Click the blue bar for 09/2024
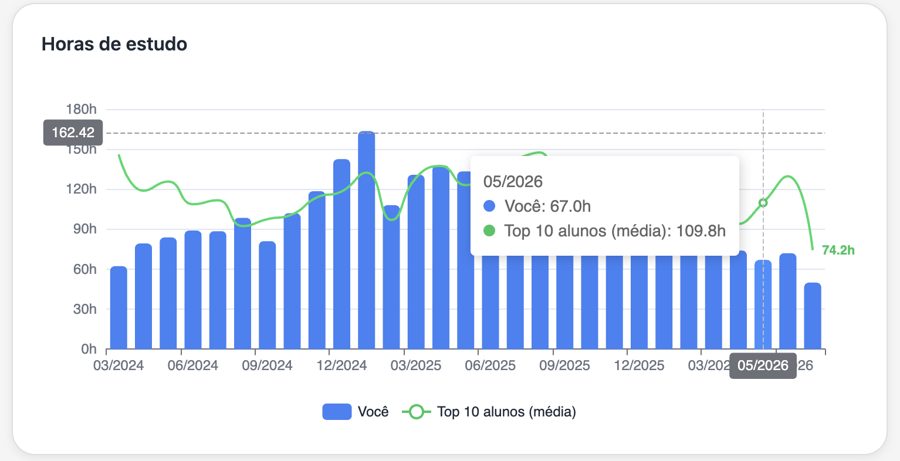900x461 pixels. point(267,295)
